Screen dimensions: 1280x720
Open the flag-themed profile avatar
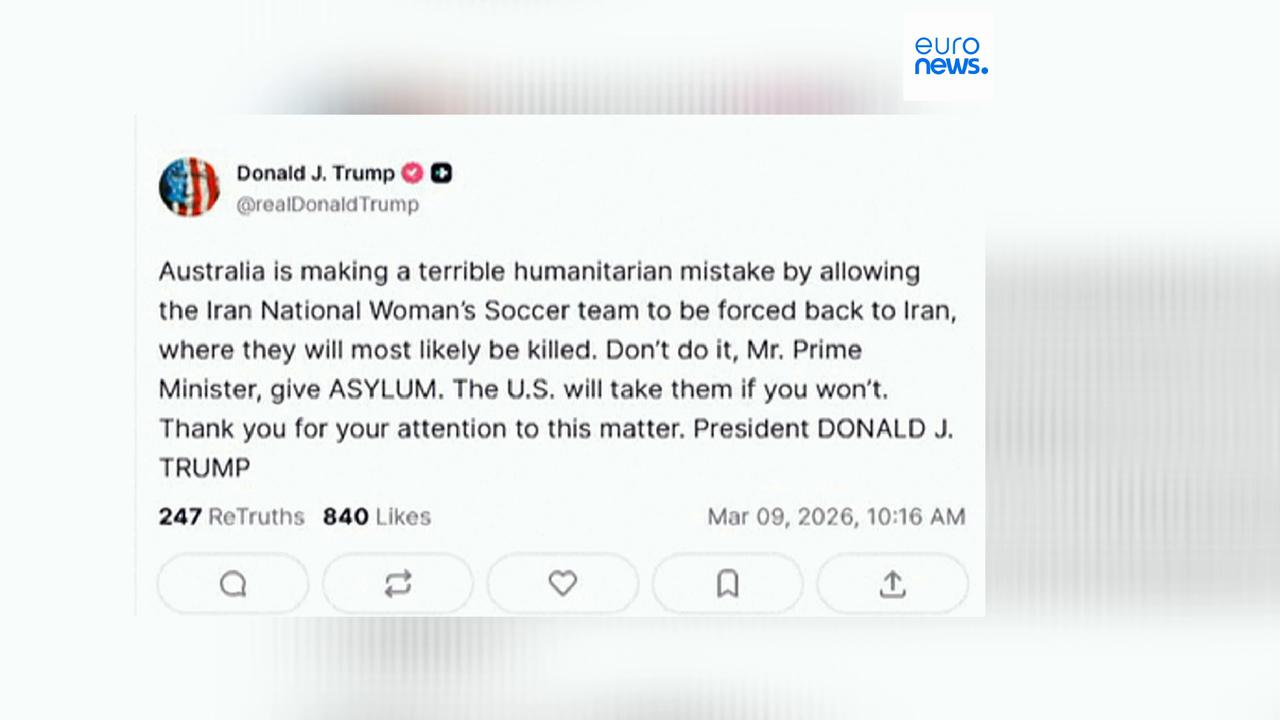click(x=189, y=187)
